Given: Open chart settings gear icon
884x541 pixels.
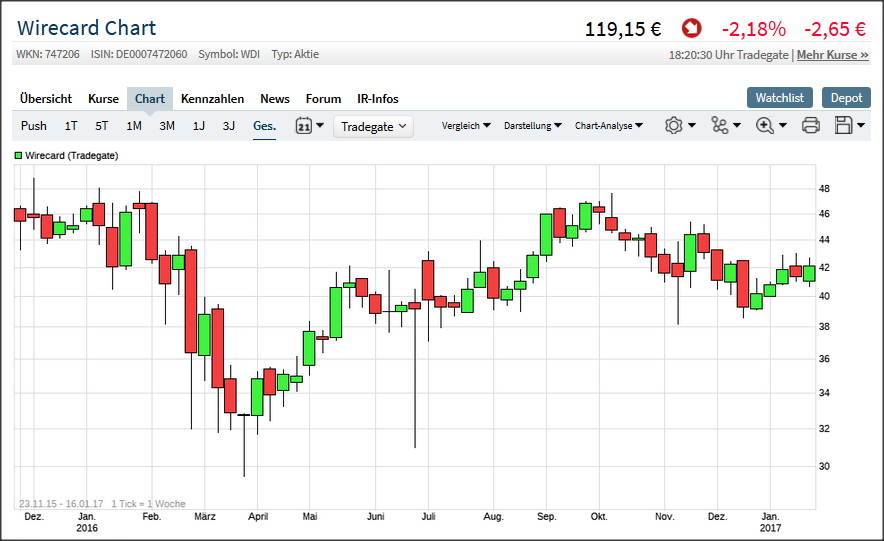Looking at the screenshot, I should (674, 125).
